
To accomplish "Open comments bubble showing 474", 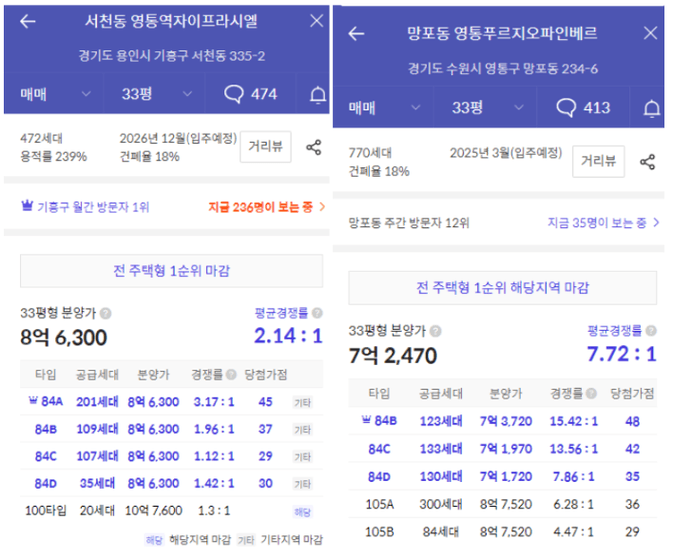I will [251, 94].
